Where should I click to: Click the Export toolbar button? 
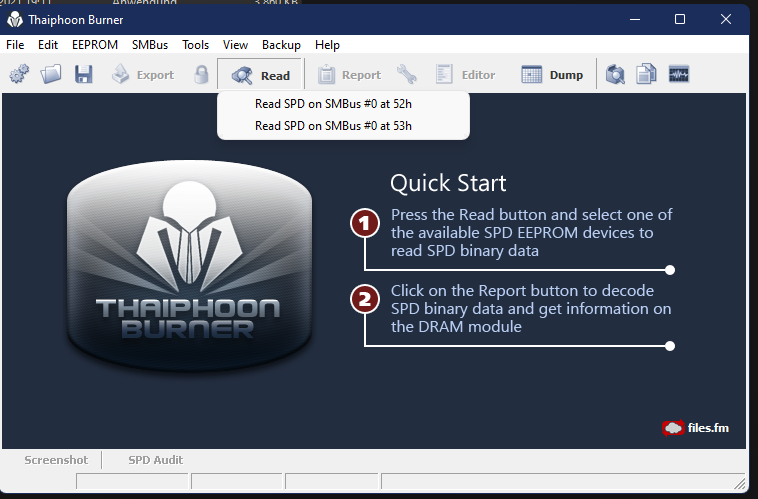pos(143,74)
